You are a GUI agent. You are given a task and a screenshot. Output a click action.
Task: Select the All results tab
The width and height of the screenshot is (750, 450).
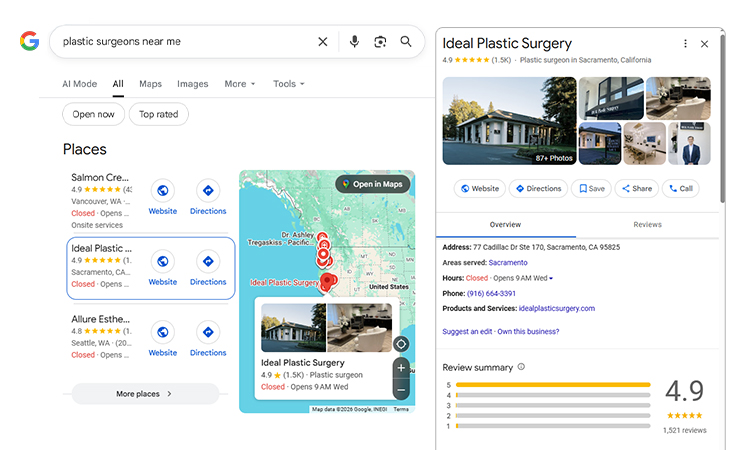click(x=118, y=84)
